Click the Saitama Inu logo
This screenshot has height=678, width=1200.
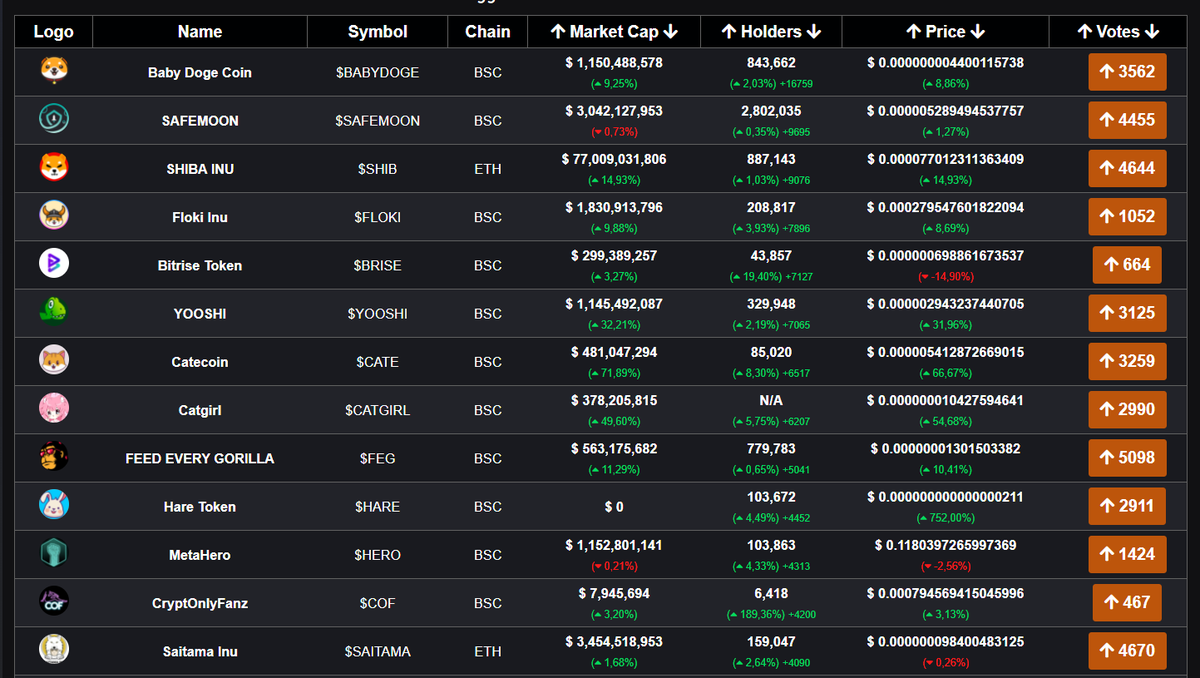coord(54,650)
